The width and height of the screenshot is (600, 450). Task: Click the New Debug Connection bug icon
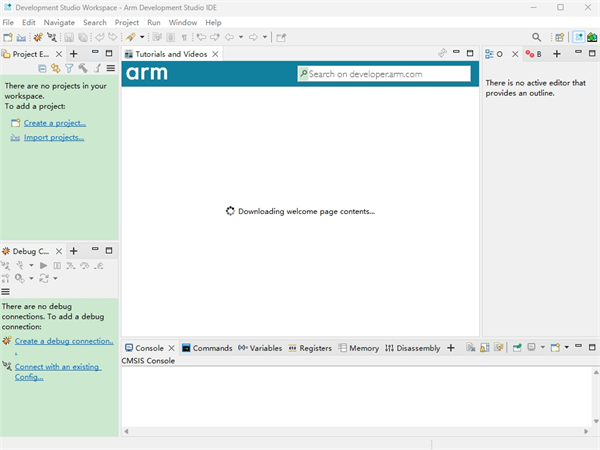pyautogui.click(x=38, y=37)
